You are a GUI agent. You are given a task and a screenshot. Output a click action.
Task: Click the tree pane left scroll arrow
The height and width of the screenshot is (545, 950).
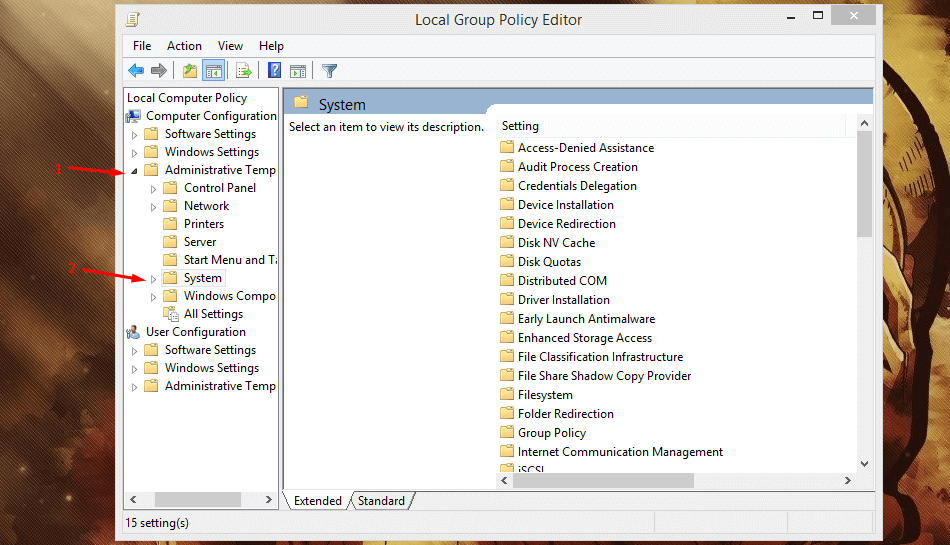(133, 500)
